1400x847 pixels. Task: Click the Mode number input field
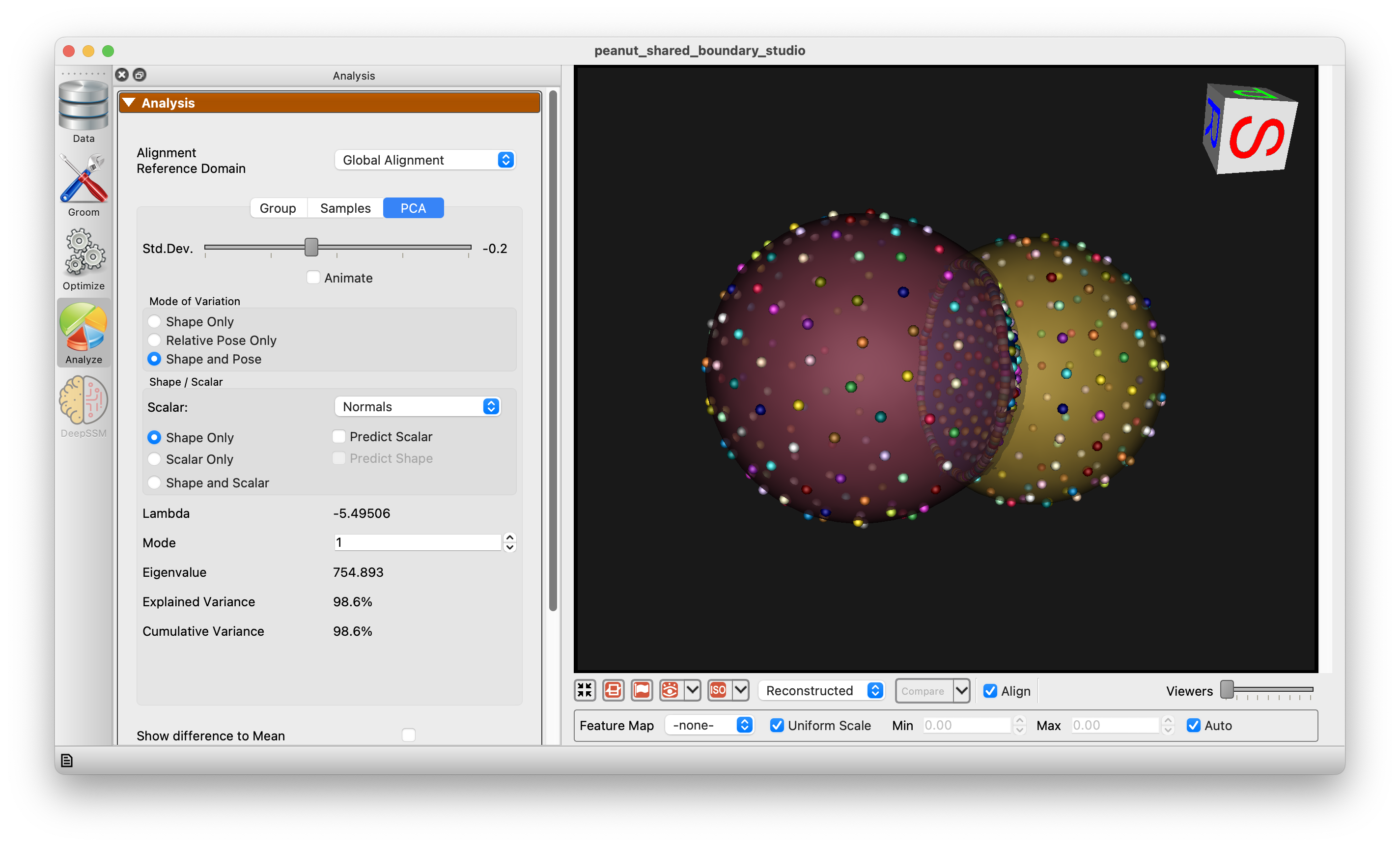pyautogui.click(x=418, y=542)
